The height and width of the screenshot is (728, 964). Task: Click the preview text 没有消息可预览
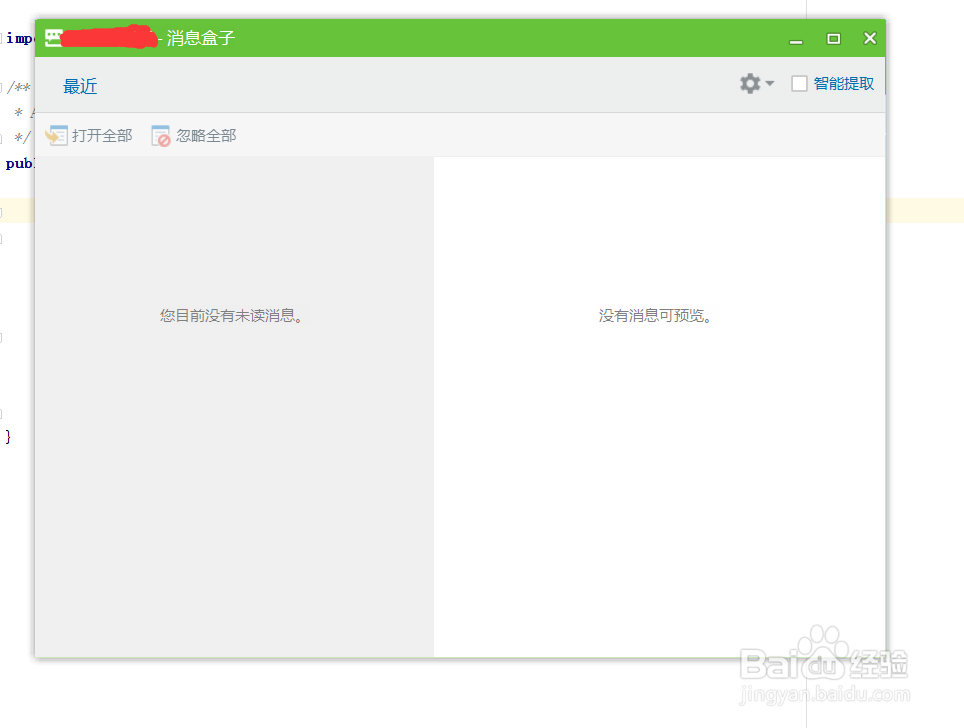[x=656, y=315]
